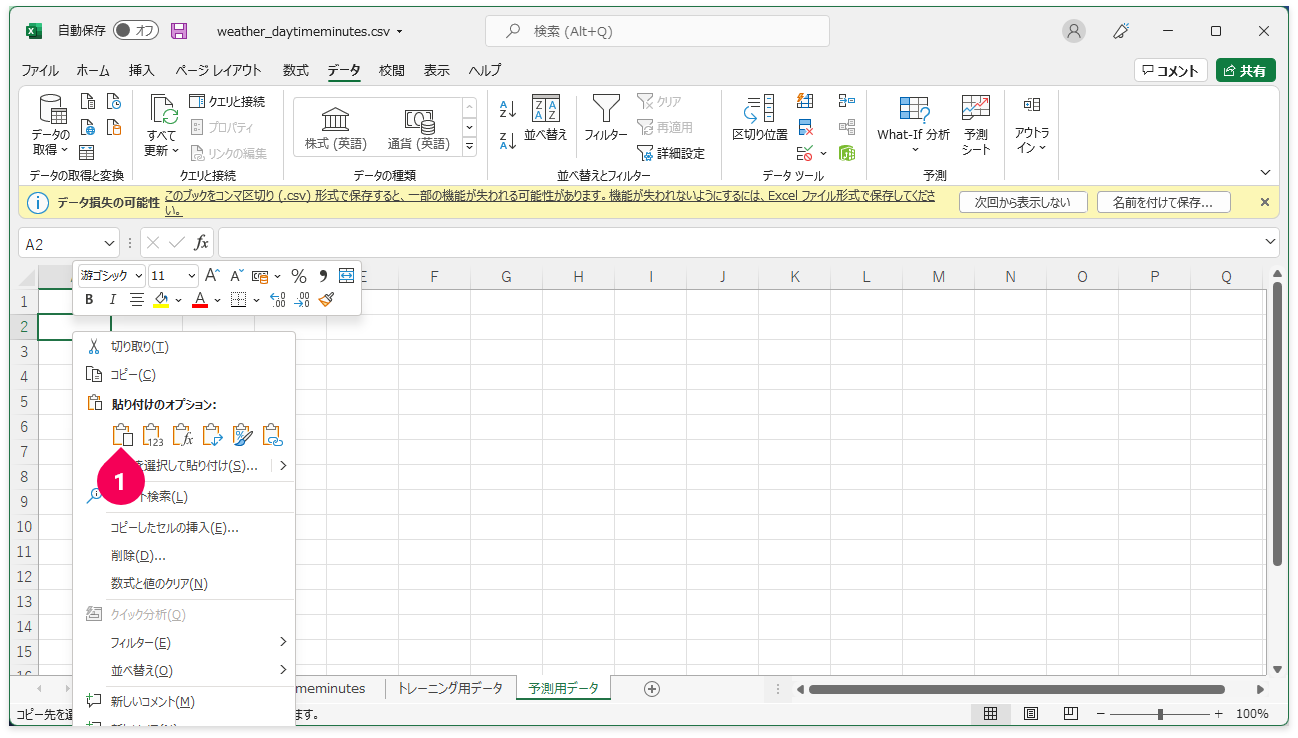Open the fill color dropdown arrow
The width and height of the screenshot is (1298, 738).
[x=178, y=300]
